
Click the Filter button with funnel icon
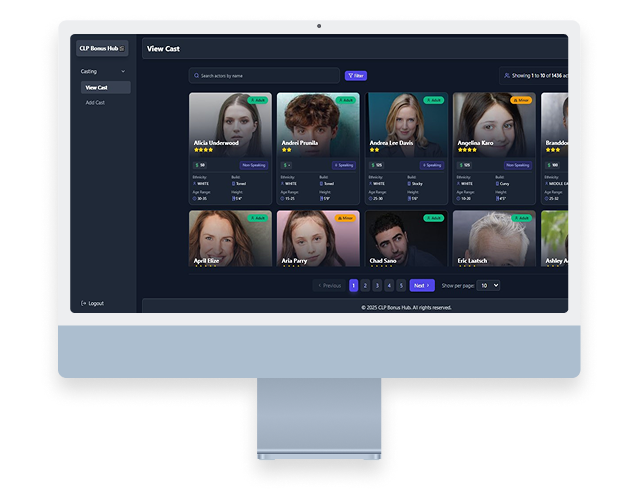[x=355, y=75]
